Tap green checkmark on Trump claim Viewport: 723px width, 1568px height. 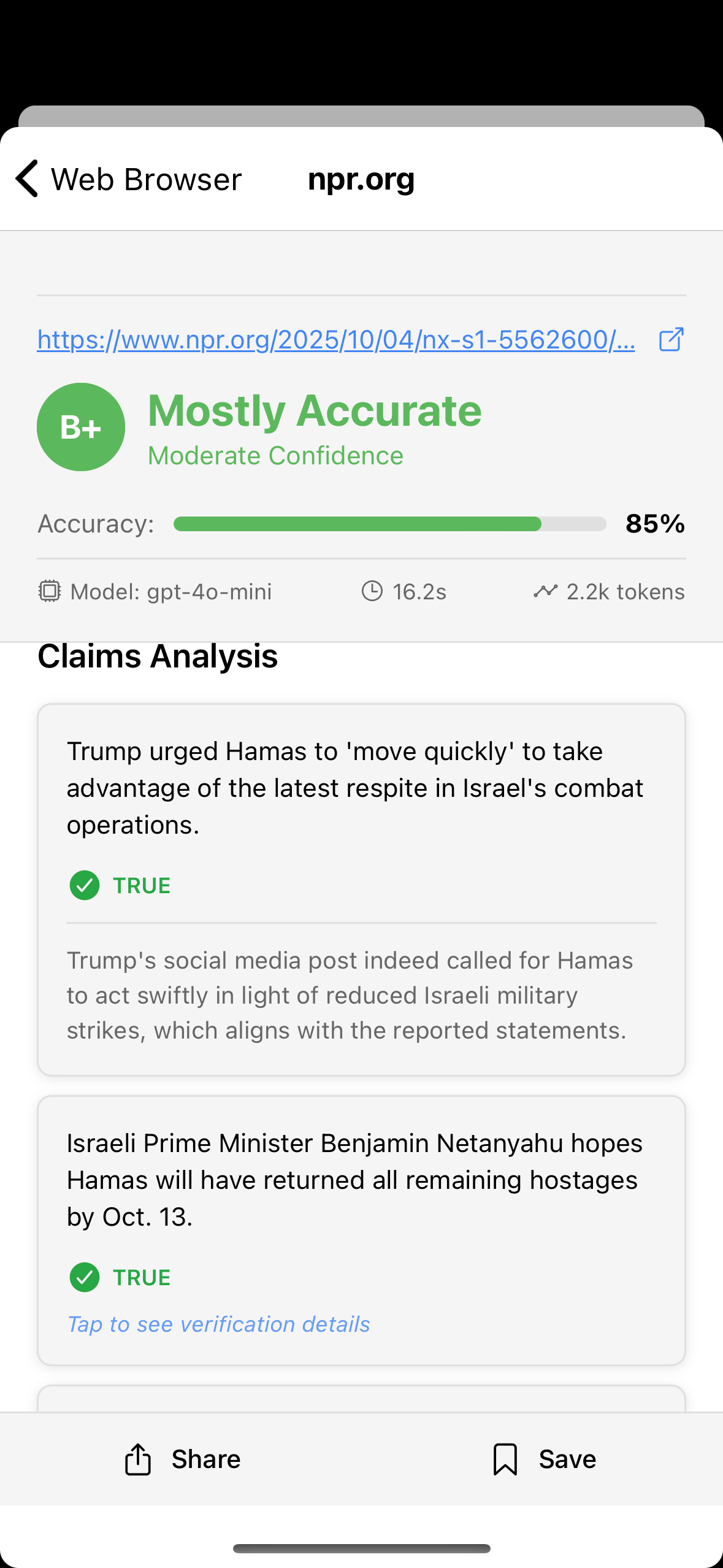(85, 885)
